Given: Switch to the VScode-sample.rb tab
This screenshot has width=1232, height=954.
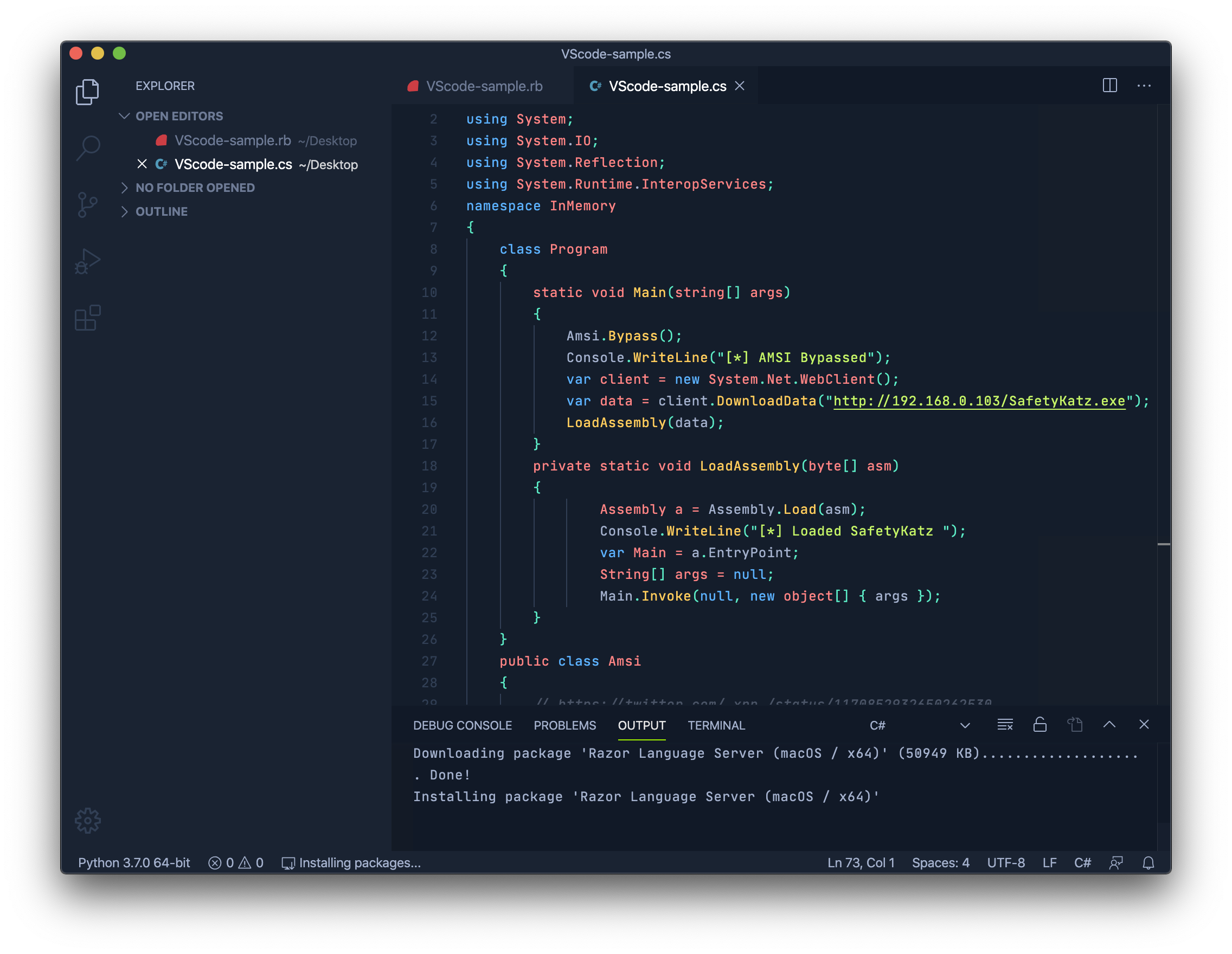Looking at the screenshot, I should click(484, 86).
